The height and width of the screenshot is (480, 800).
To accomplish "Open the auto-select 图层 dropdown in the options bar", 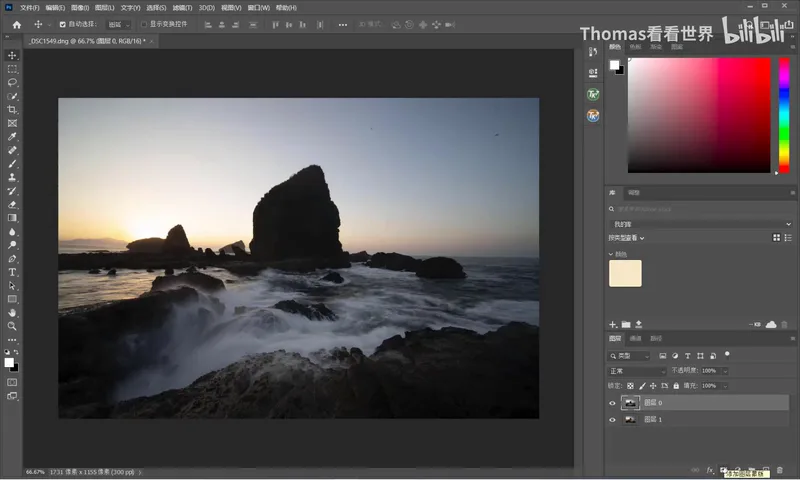I will point(119,24).
